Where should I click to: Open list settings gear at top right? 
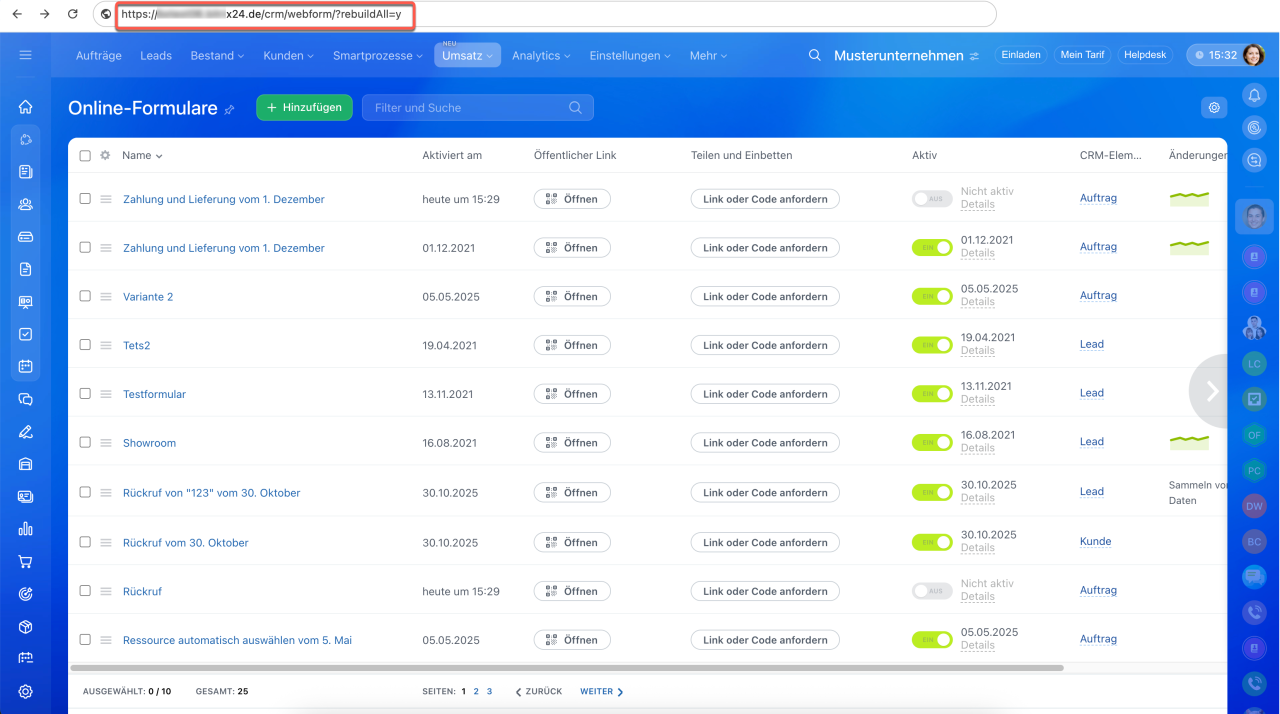(1214, 108)
